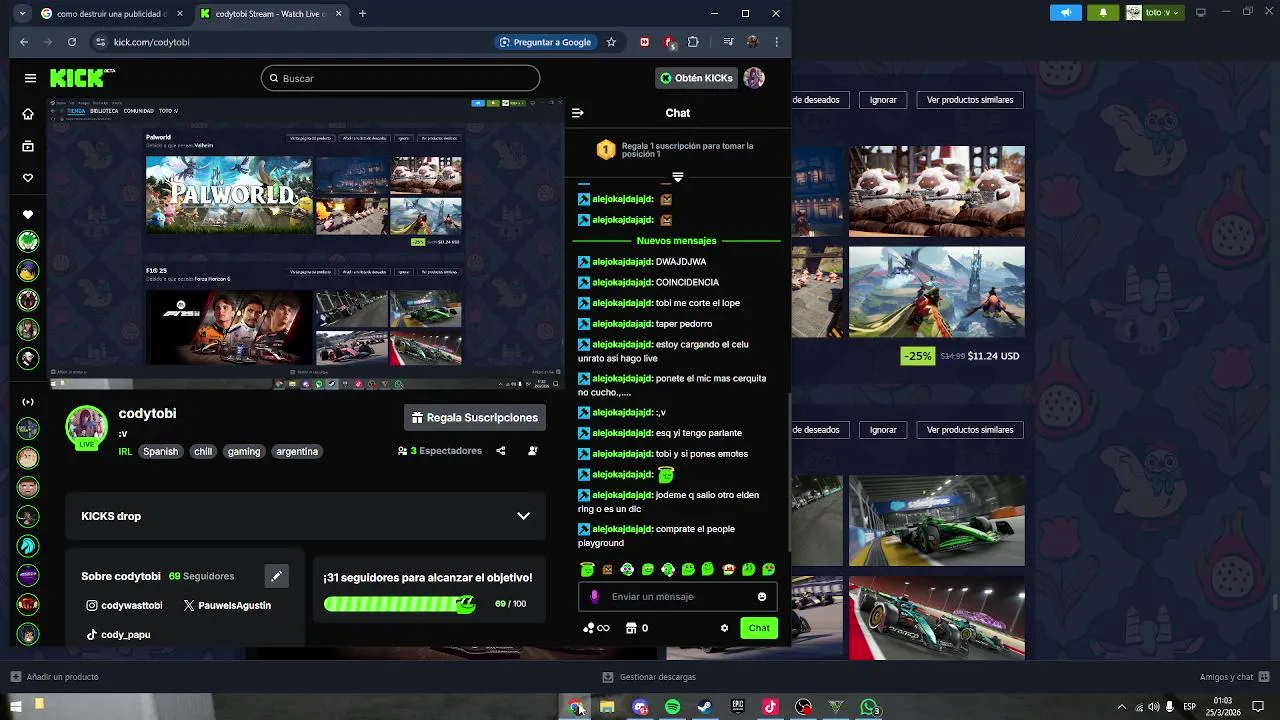Click the Kick page vertical scrollbar
1280x720 pixels.
789,470
